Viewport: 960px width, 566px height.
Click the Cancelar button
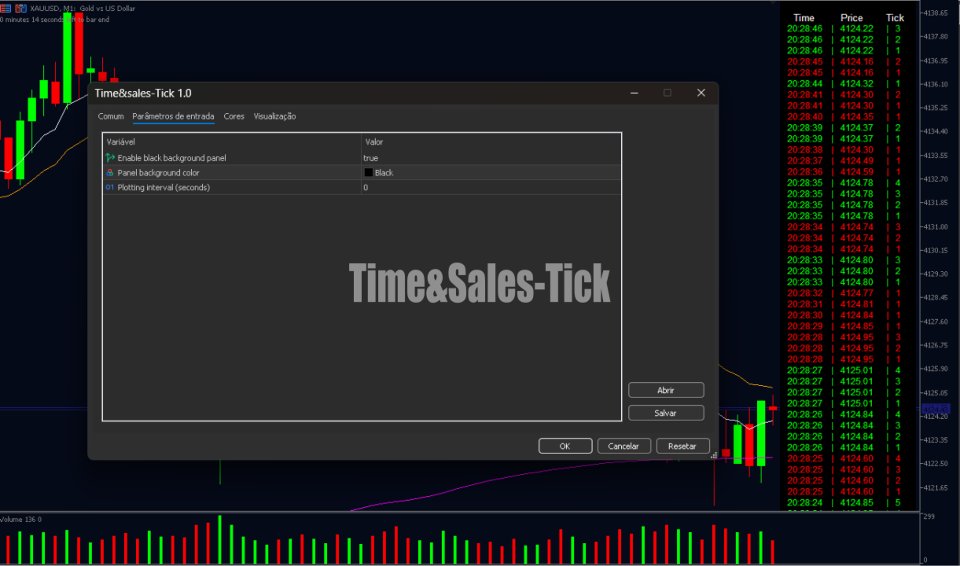(x=623, y=446)
